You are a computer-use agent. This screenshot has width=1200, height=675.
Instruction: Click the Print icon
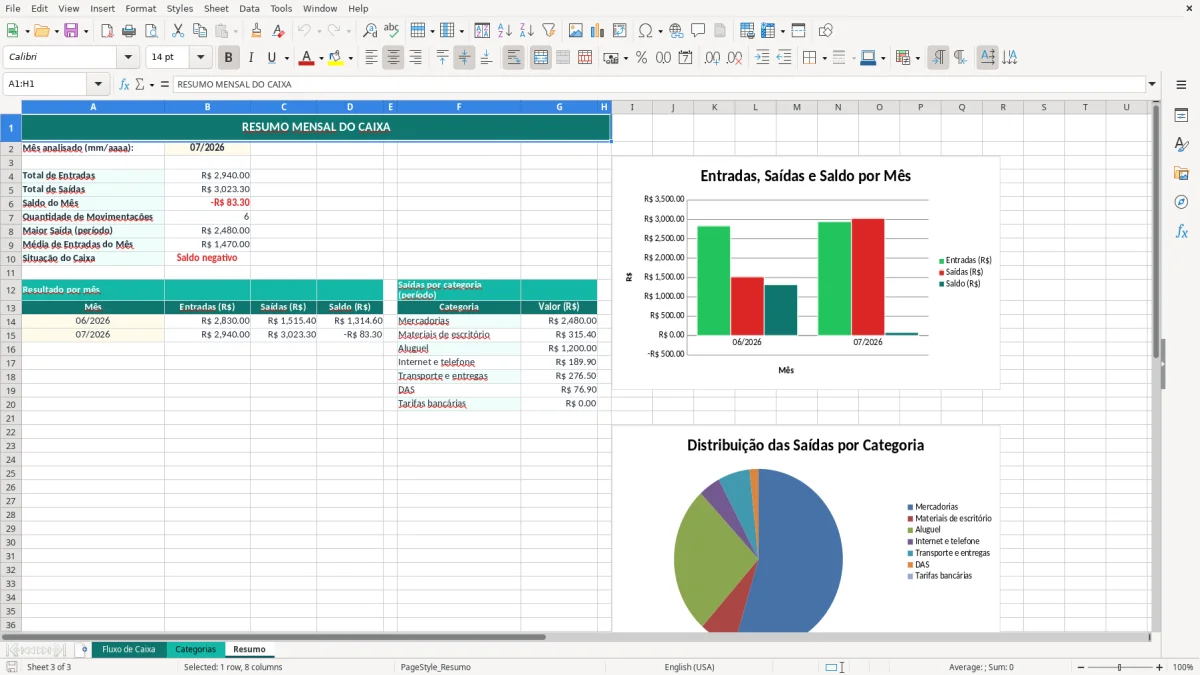click(x=129, y=31)
